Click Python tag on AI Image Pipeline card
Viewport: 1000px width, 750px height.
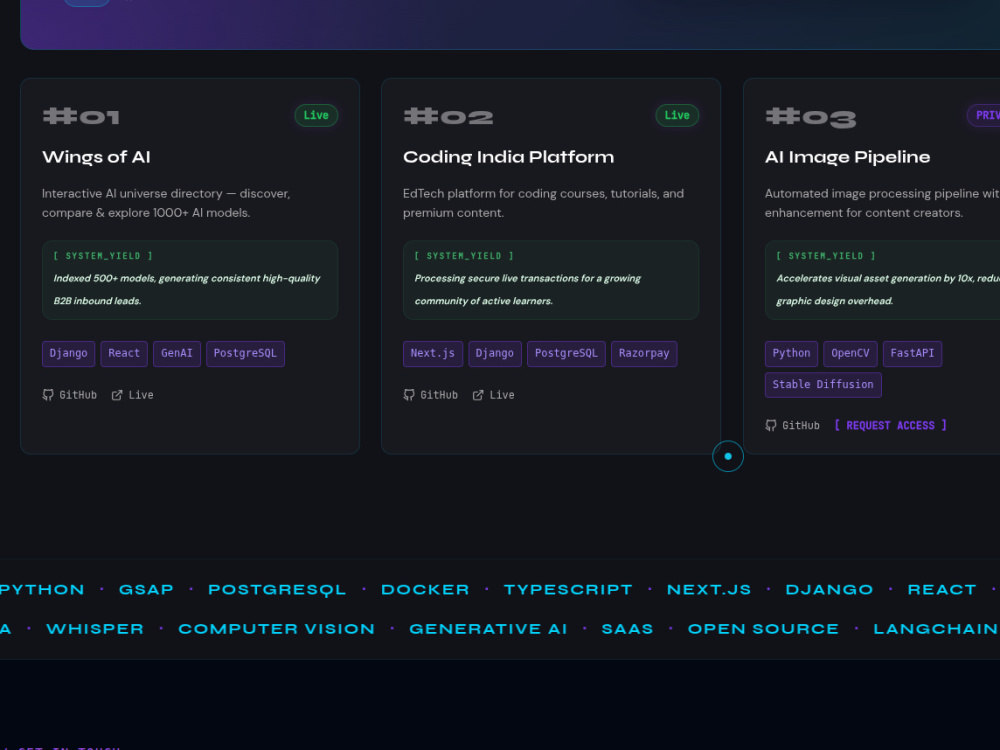tap(791, 353)
